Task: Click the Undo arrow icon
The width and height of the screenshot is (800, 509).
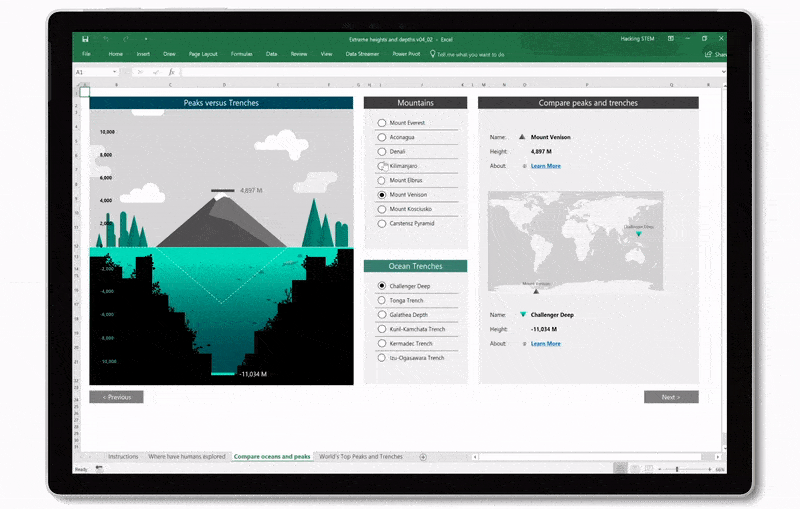Action: click(107, 39)
